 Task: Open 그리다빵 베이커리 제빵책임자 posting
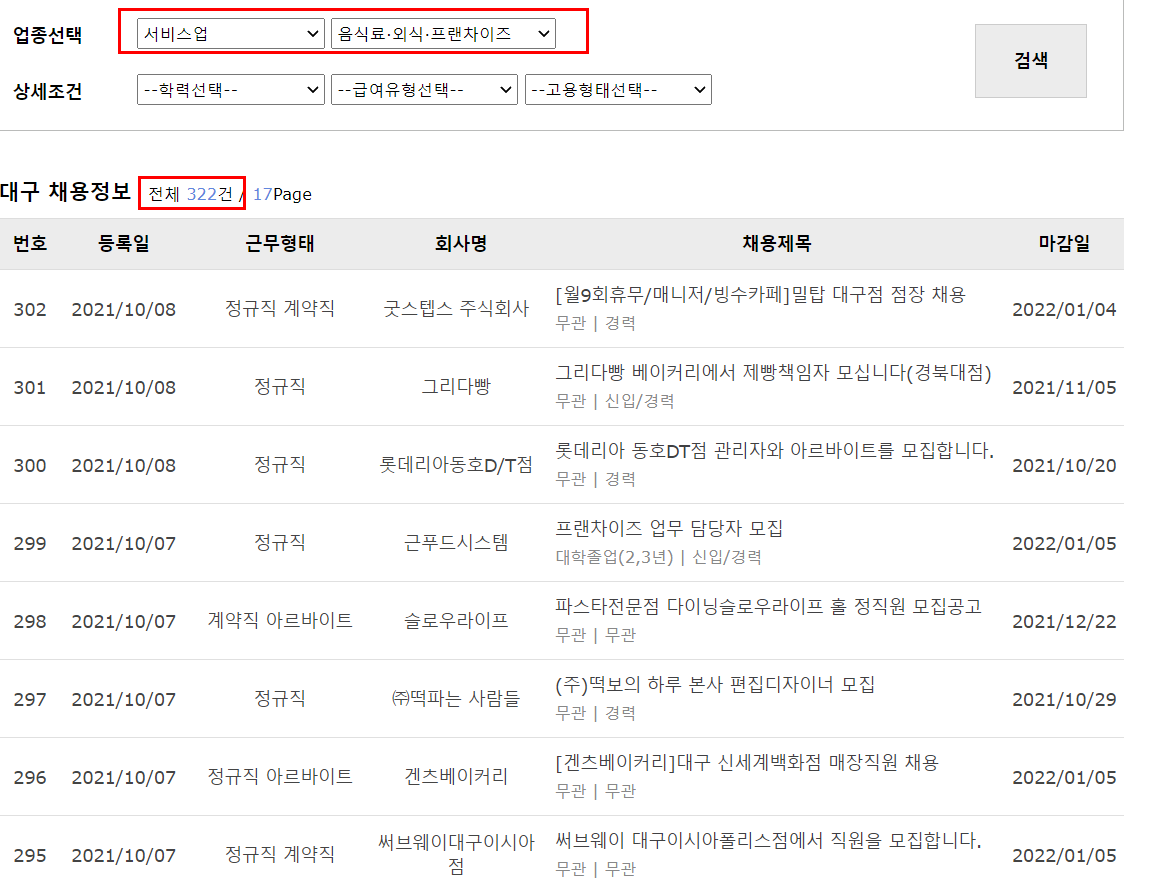click(773, 373)
